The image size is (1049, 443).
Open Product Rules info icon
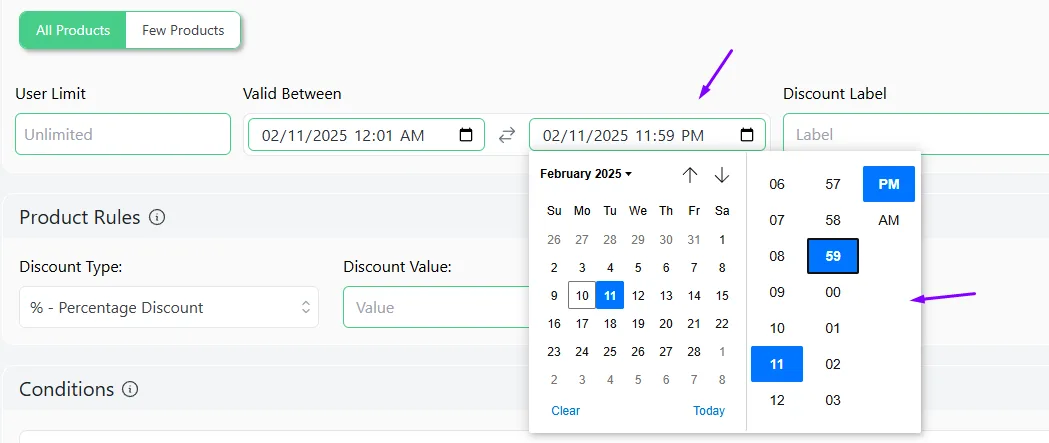157,217
